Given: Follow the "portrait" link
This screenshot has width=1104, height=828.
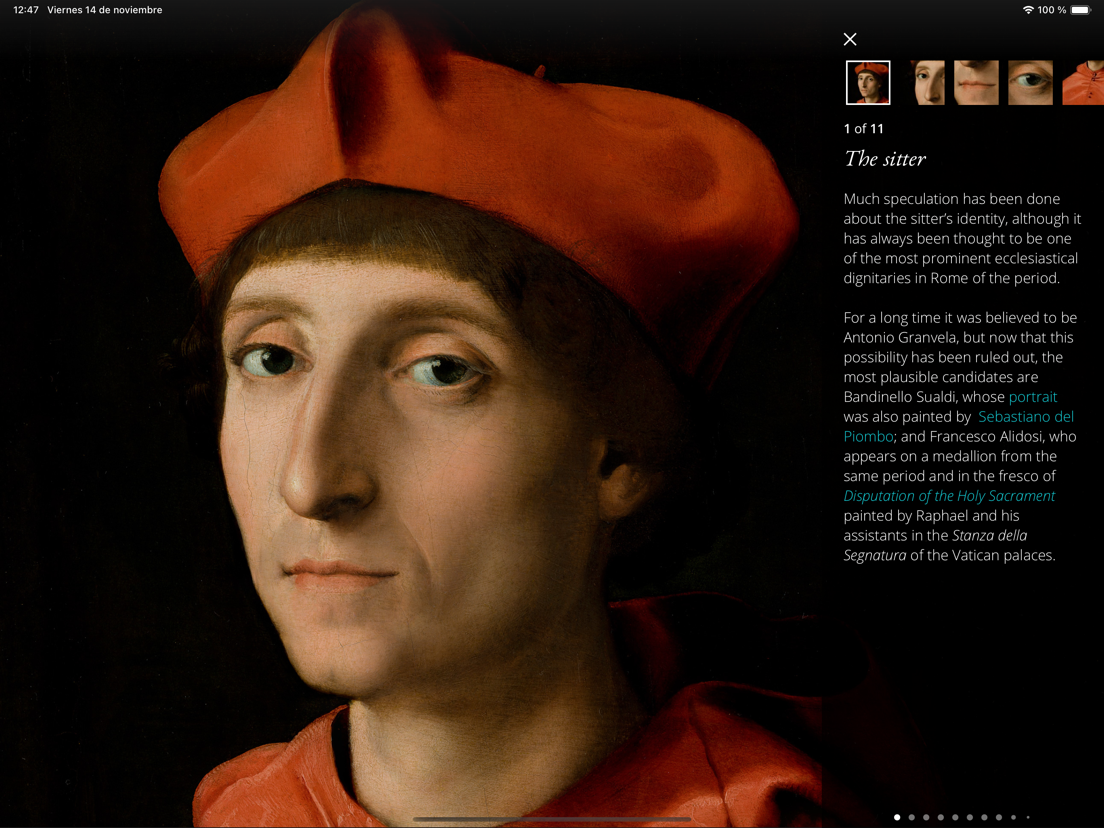Looking at the screenshot, I should pos(1033,397).
